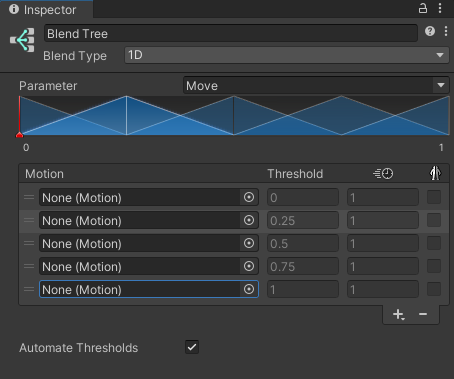Pick motion for threshold 0 row

click(x=249, y=197)
